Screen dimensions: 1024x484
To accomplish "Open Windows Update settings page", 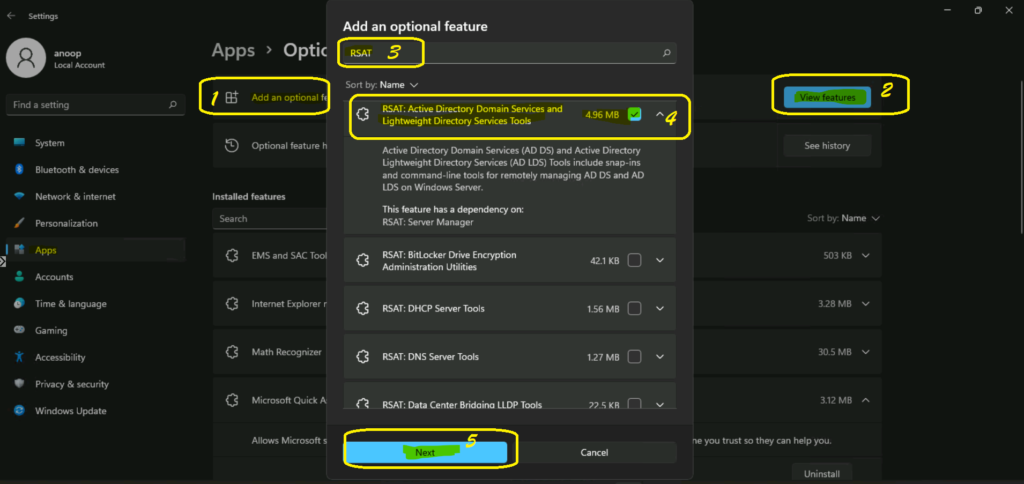I will 95,410.
